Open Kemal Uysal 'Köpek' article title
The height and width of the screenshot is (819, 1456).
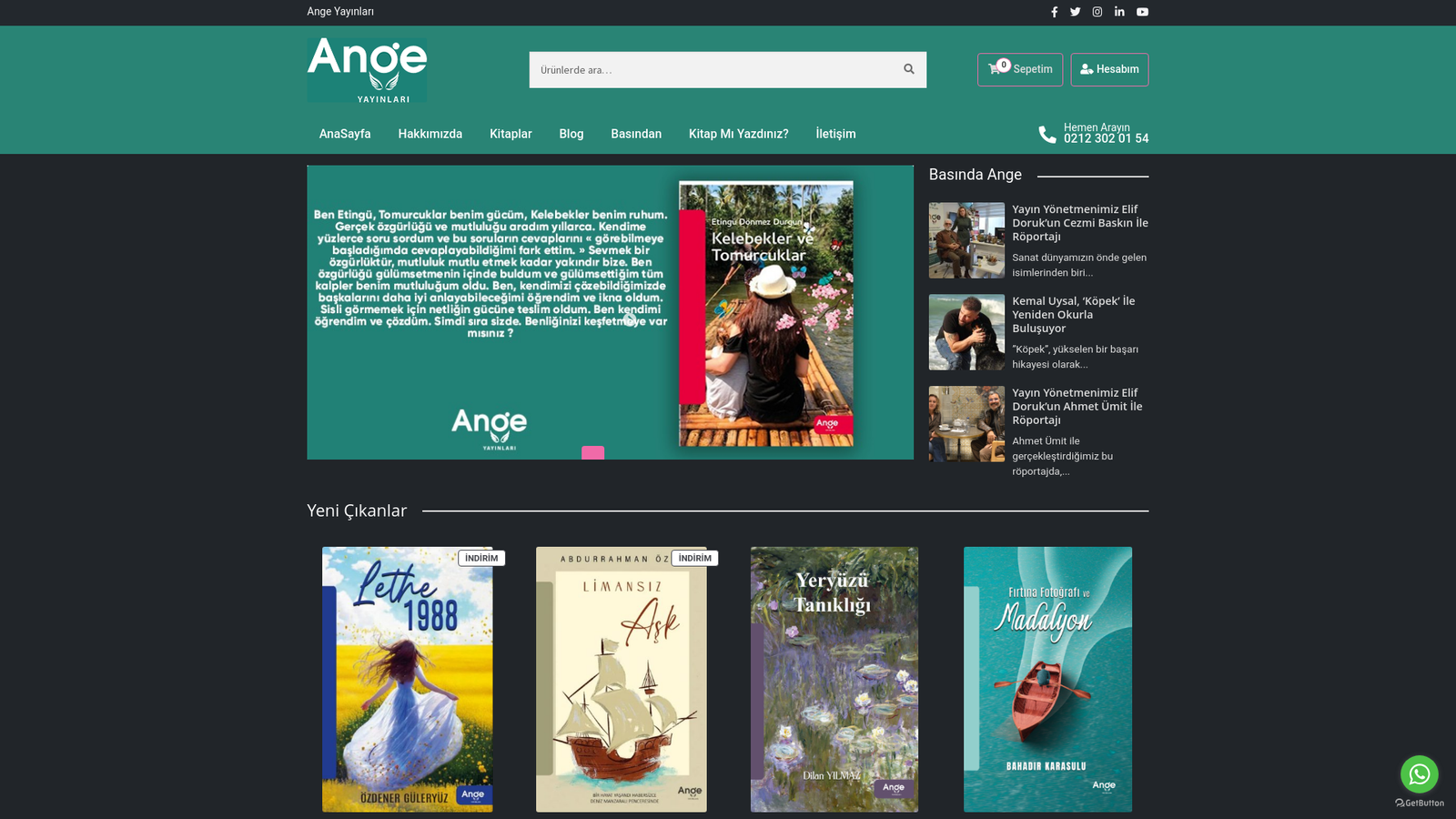pos(1074,315)
